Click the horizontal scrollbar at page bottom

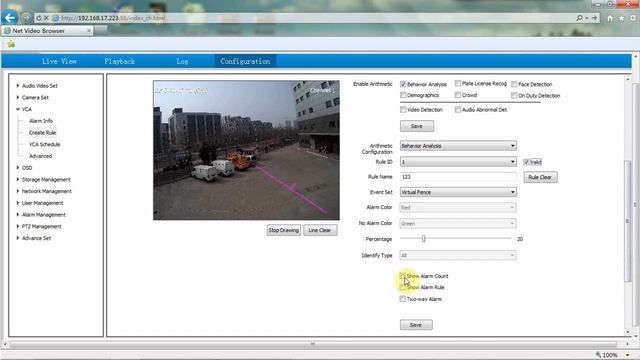(x=313, y=344)
